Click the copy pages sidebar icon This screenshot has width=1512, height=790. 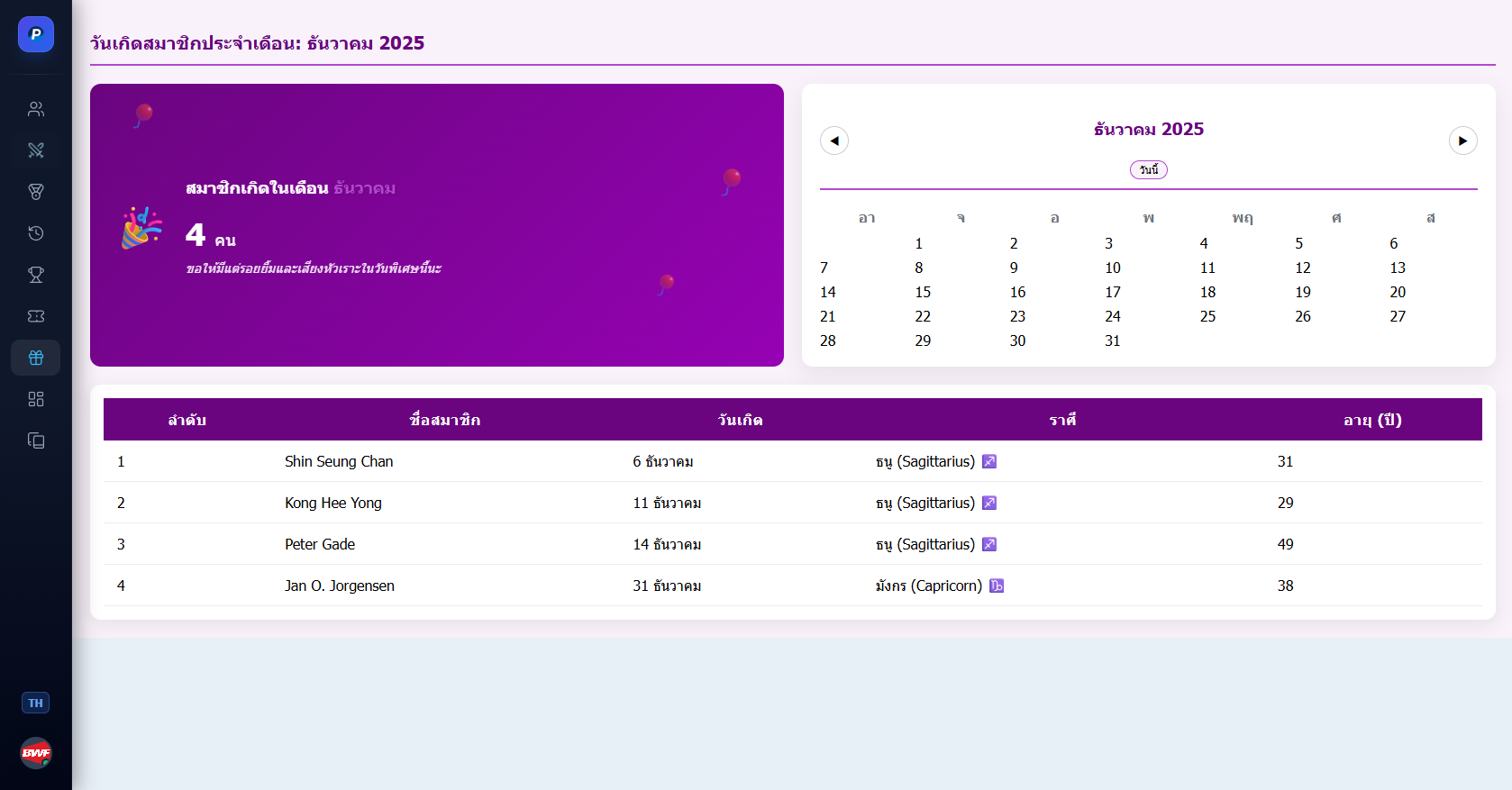click(x=36, y=440)
